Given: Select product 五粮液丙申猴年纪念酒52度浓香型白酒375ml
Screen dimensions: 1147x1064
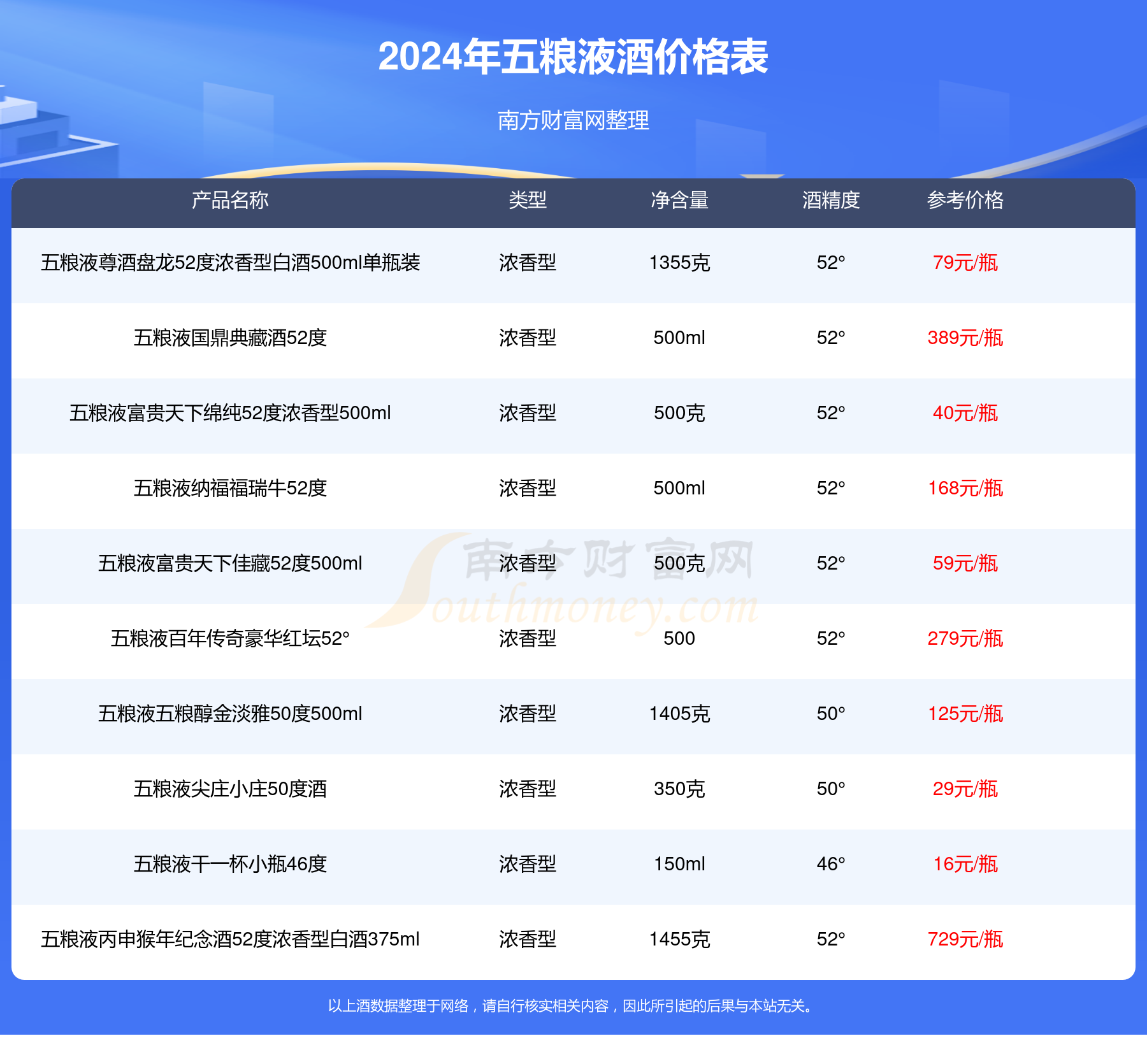Looking at the screenshot, I should (230, 939).
